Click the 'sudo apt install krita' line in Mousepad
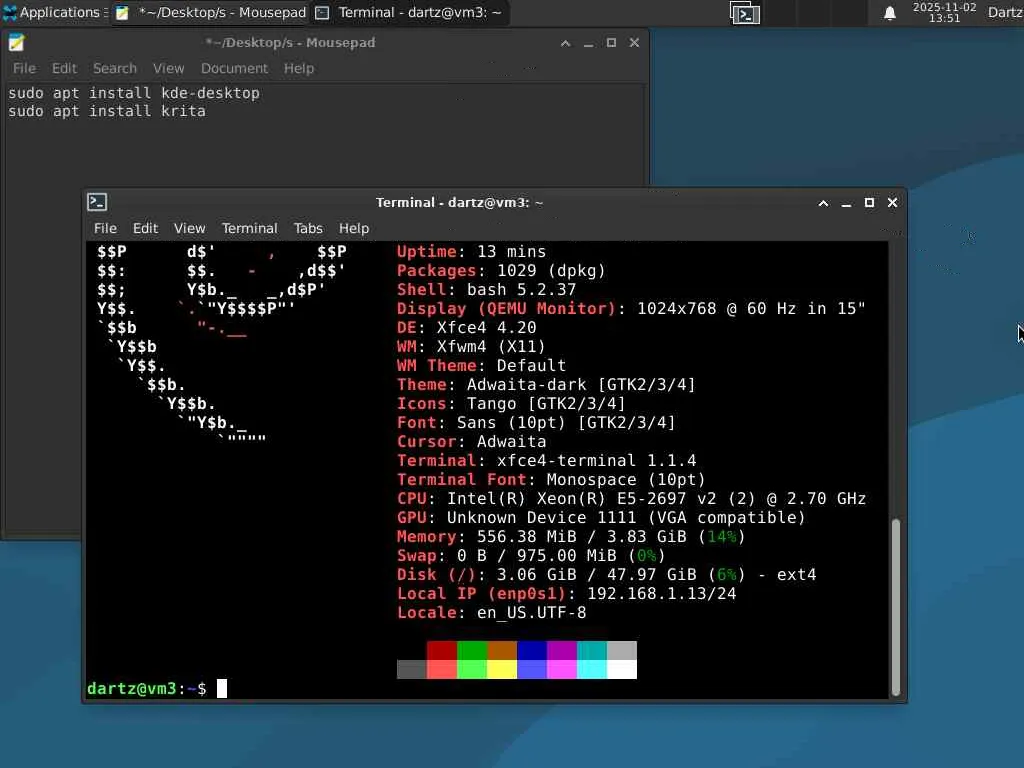 point(106,111)
